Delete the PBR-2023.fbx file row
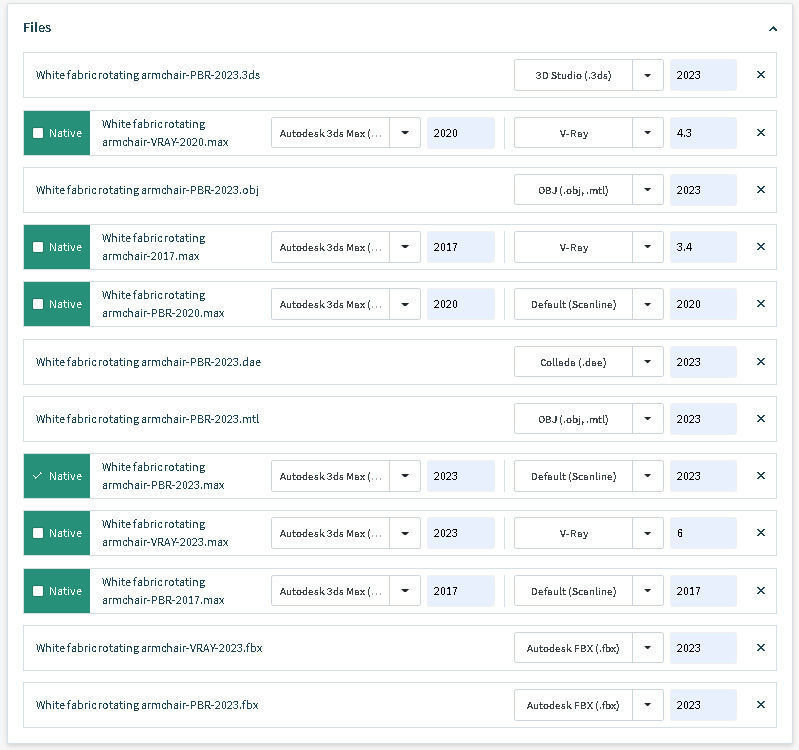Image resolution: width=799 pixels, height=750 pixels. pyautogui.click(x=760, y=705)
